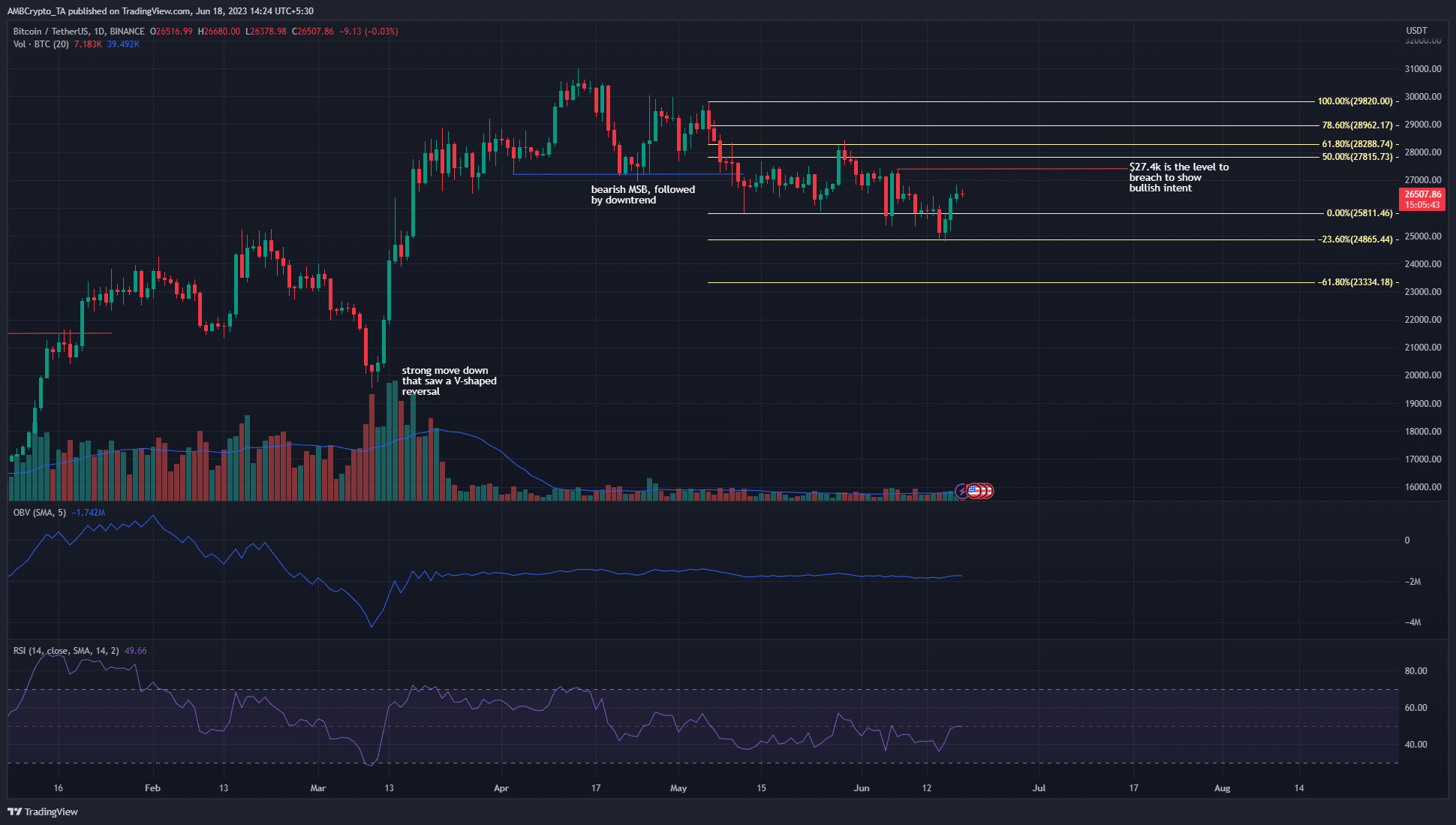Click the -23.60%(24865.44) Fibonacci label
Viewport: 1456px width, 825px height.
(x=1355, y=239)
